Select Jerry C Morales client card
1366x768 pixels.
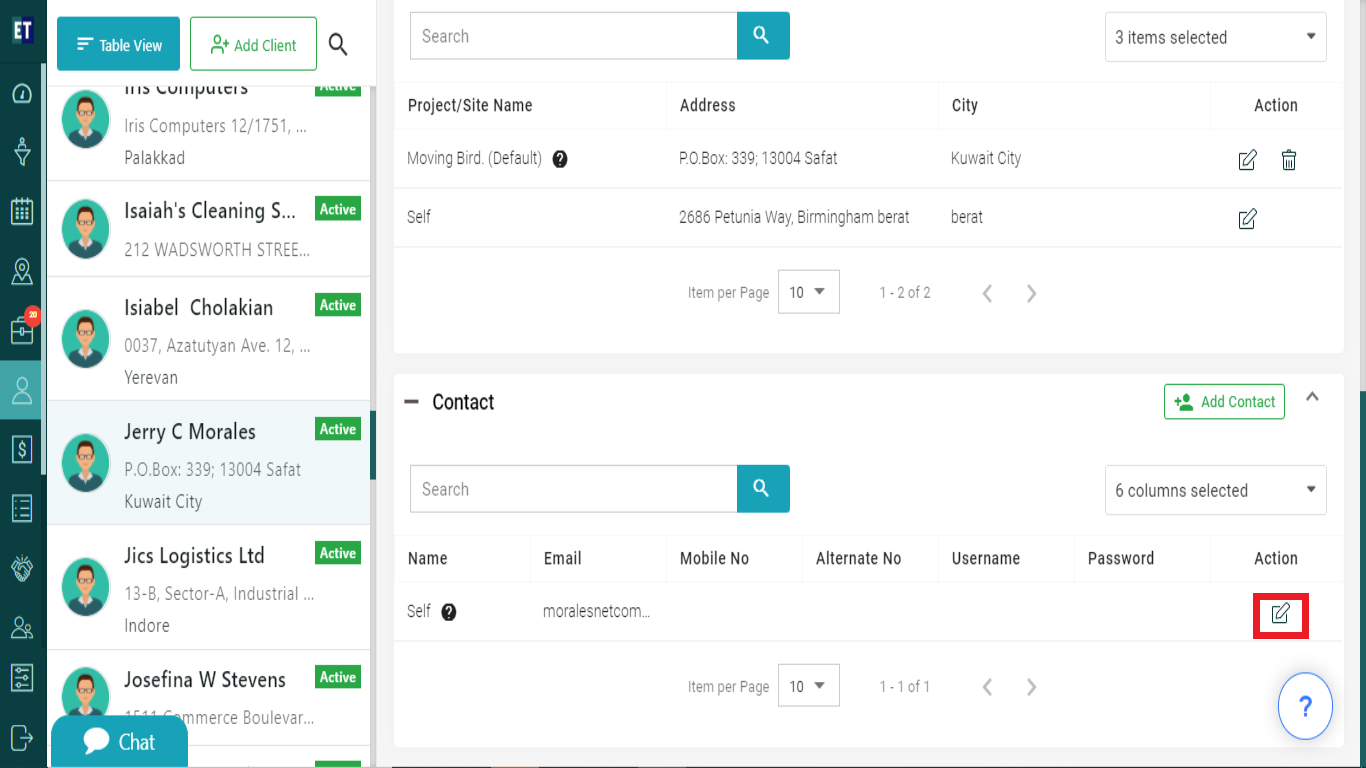click(x=208, y=463)
